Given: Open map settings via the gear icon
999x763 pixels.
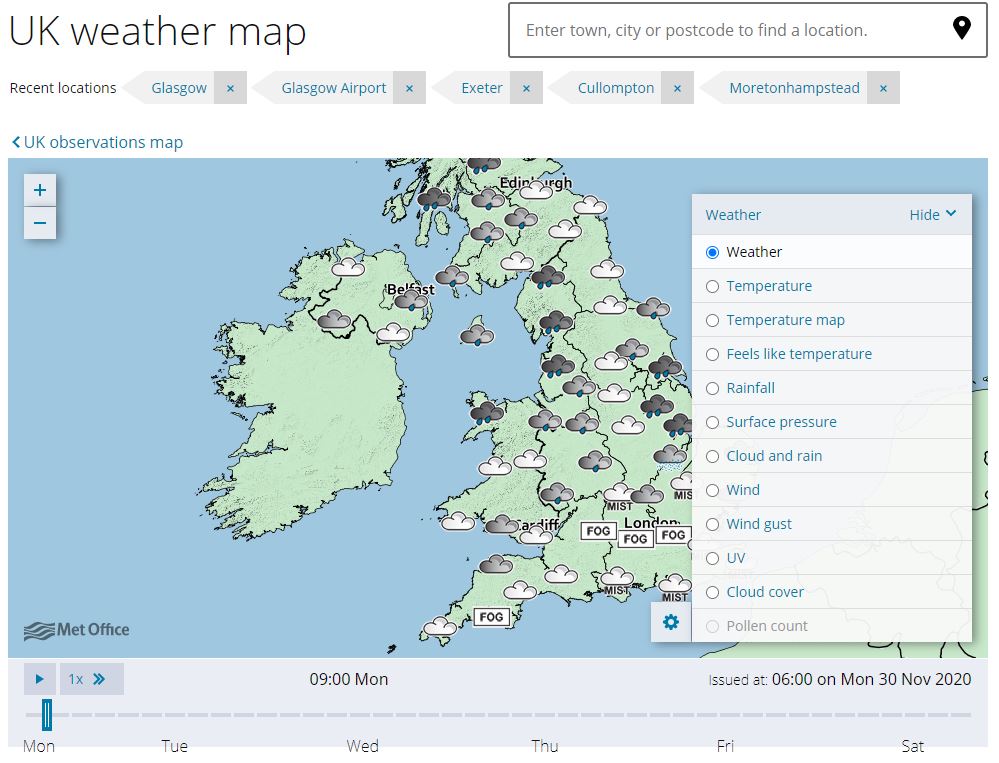Looking at the screenshot, I should pos(670,622).
